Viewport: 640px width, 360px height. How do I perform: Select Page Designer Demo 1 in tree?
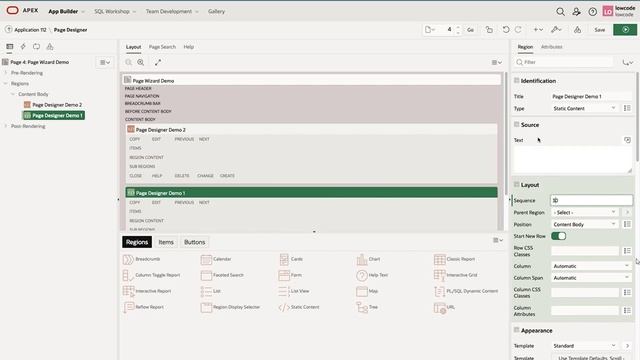point(53,116)
